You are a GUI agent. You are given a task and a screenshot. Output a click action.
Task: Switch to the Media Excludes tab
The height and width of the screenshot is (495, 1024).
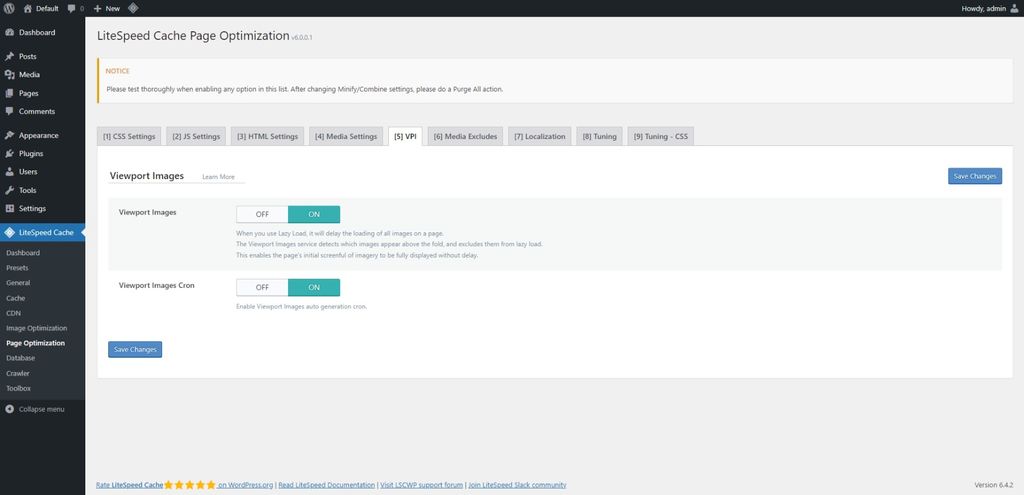point(465,136)
